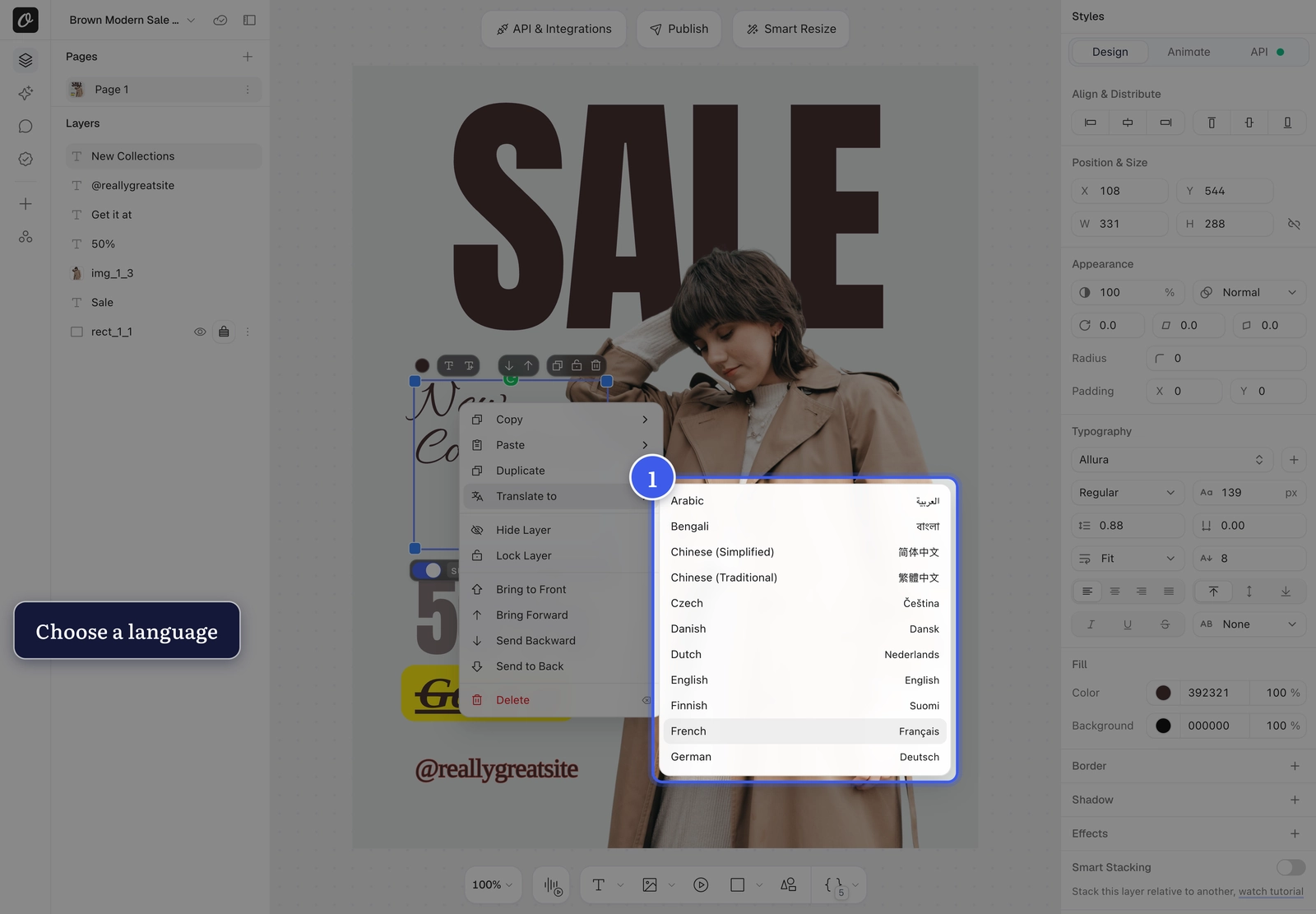Open the AI sparkle tool in sidebar

tap(25, 93)
